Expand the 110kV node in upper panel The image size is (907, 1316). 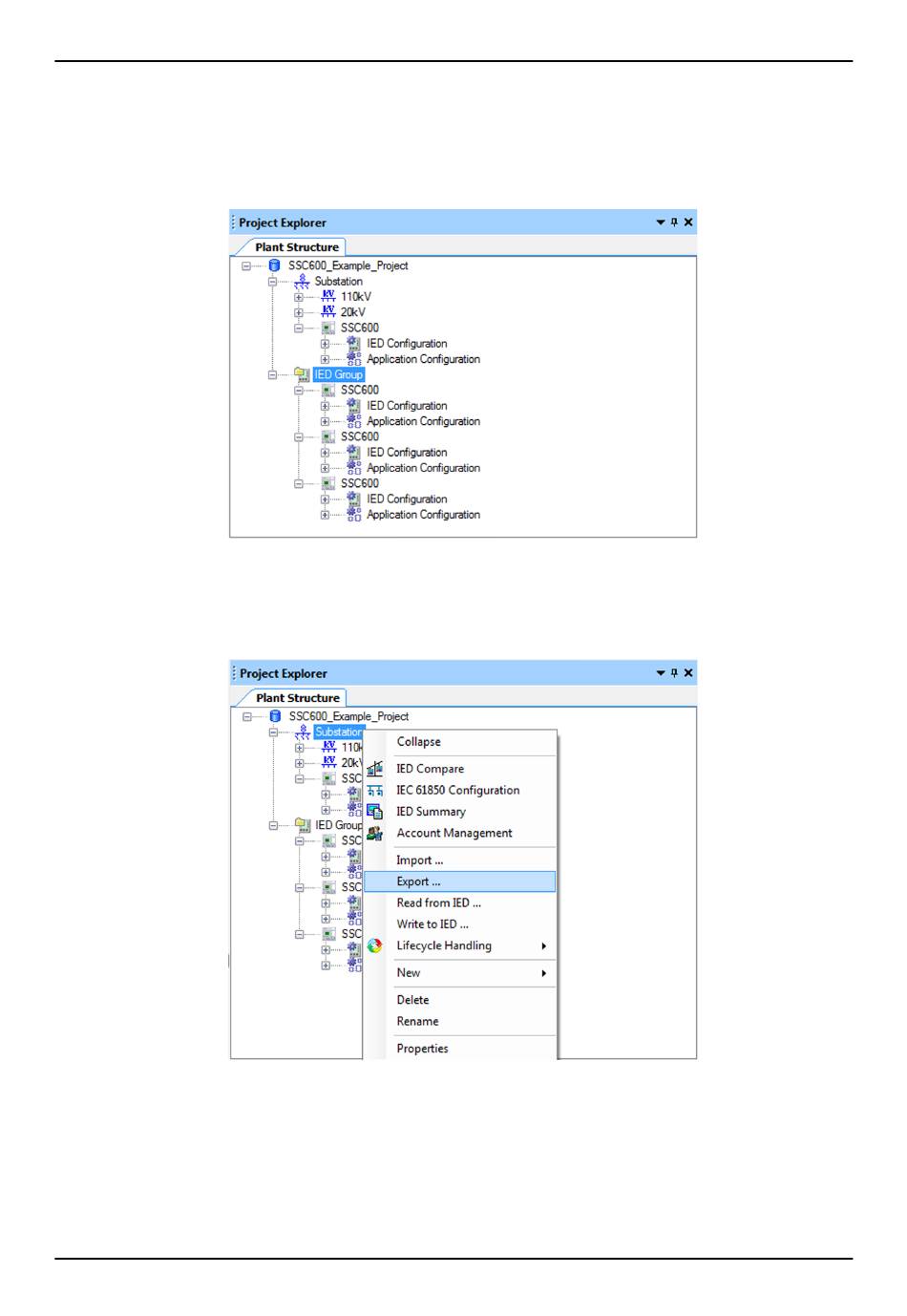click(299, 297)
